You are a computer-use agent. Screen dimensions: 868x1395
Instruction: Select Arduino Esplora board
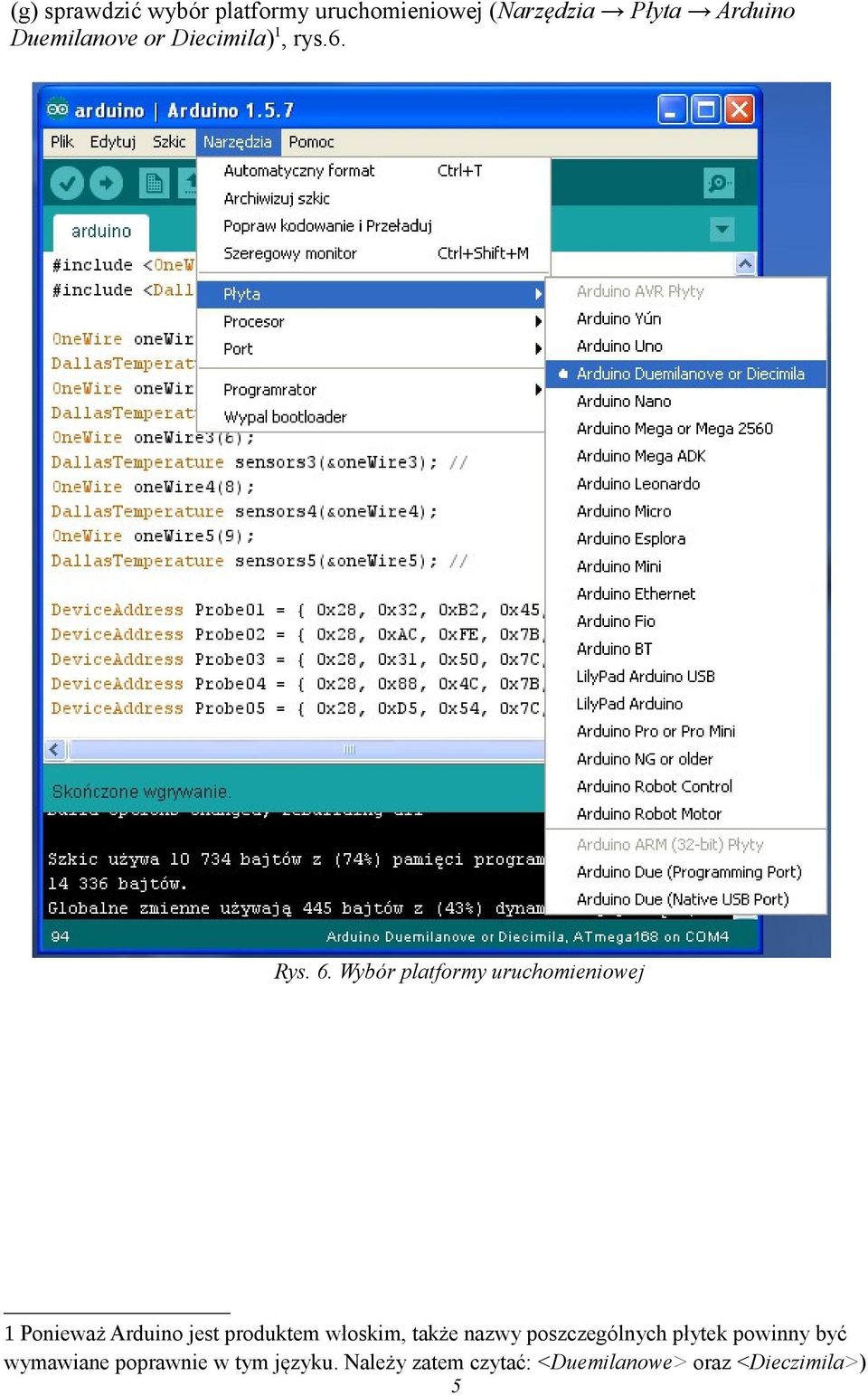pos(686,539)
